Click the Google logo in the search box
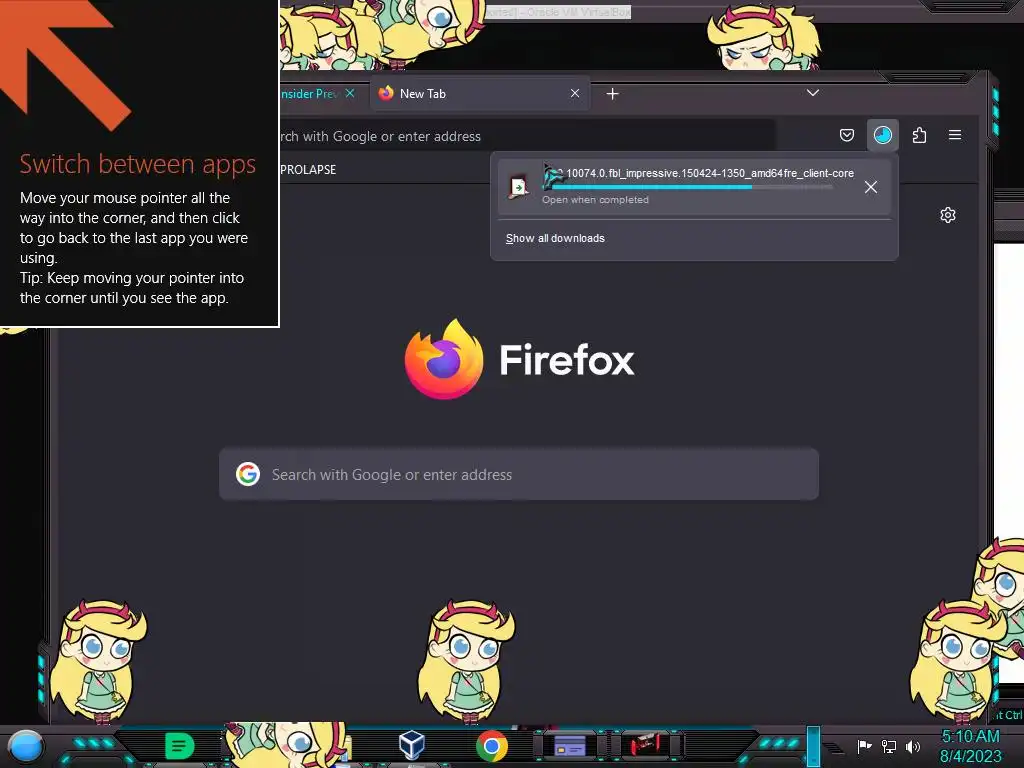This screenshot has height=768, width=1024. (248, 474)
